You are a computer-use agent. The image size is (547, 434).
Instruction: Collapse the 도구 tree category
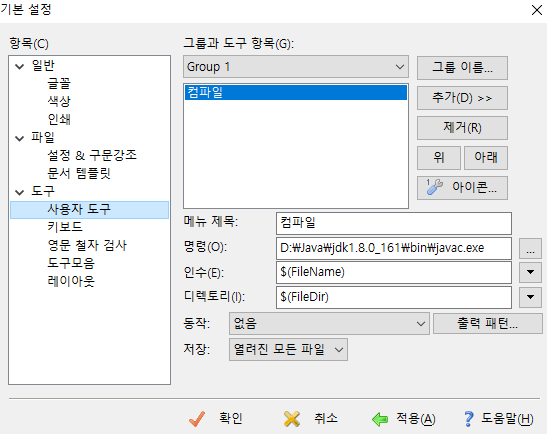click(x=20, y=192)
